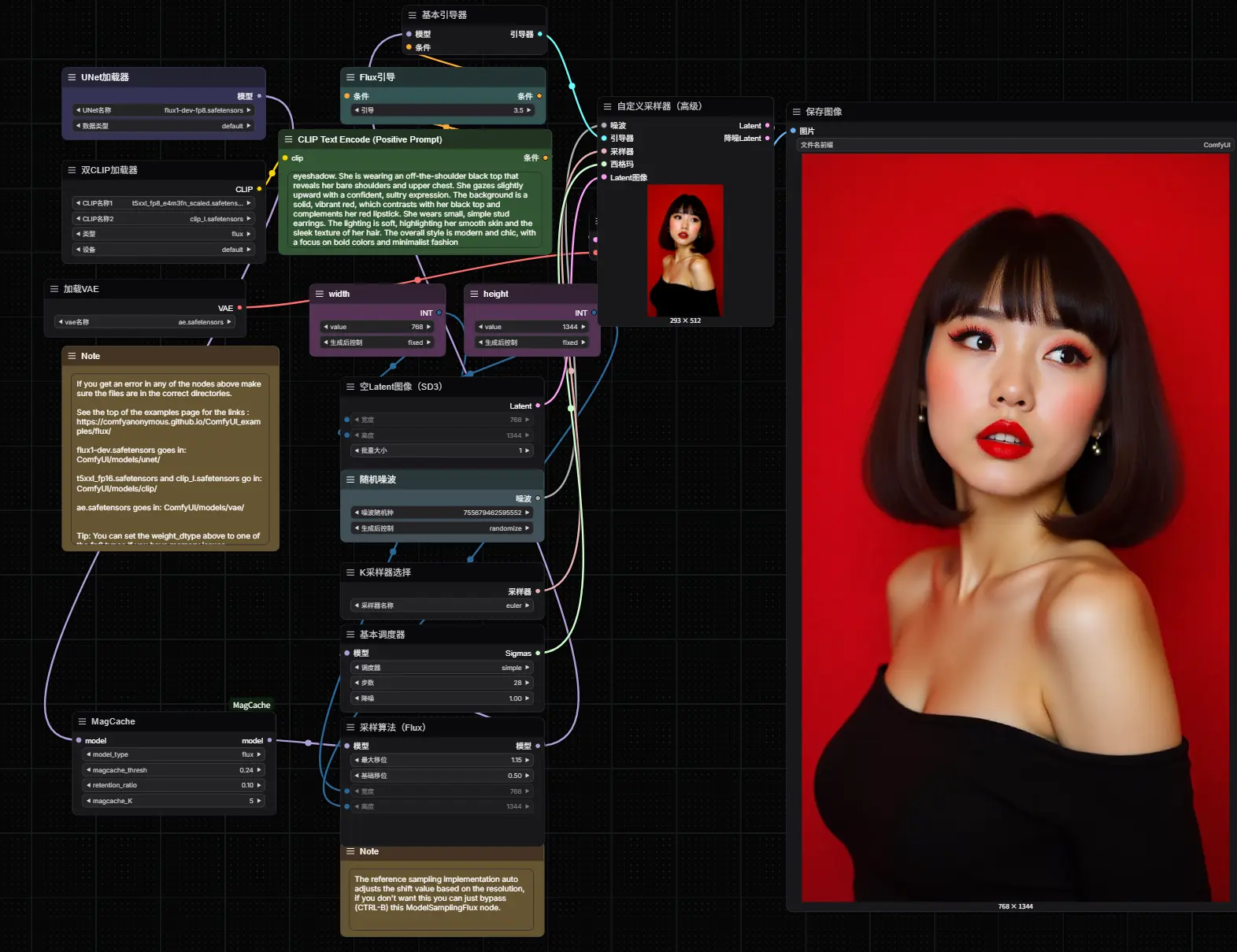This screenshot has width=1237, height=952.
Task: Click the positive prompt text area
Action: tap(414, 209)
